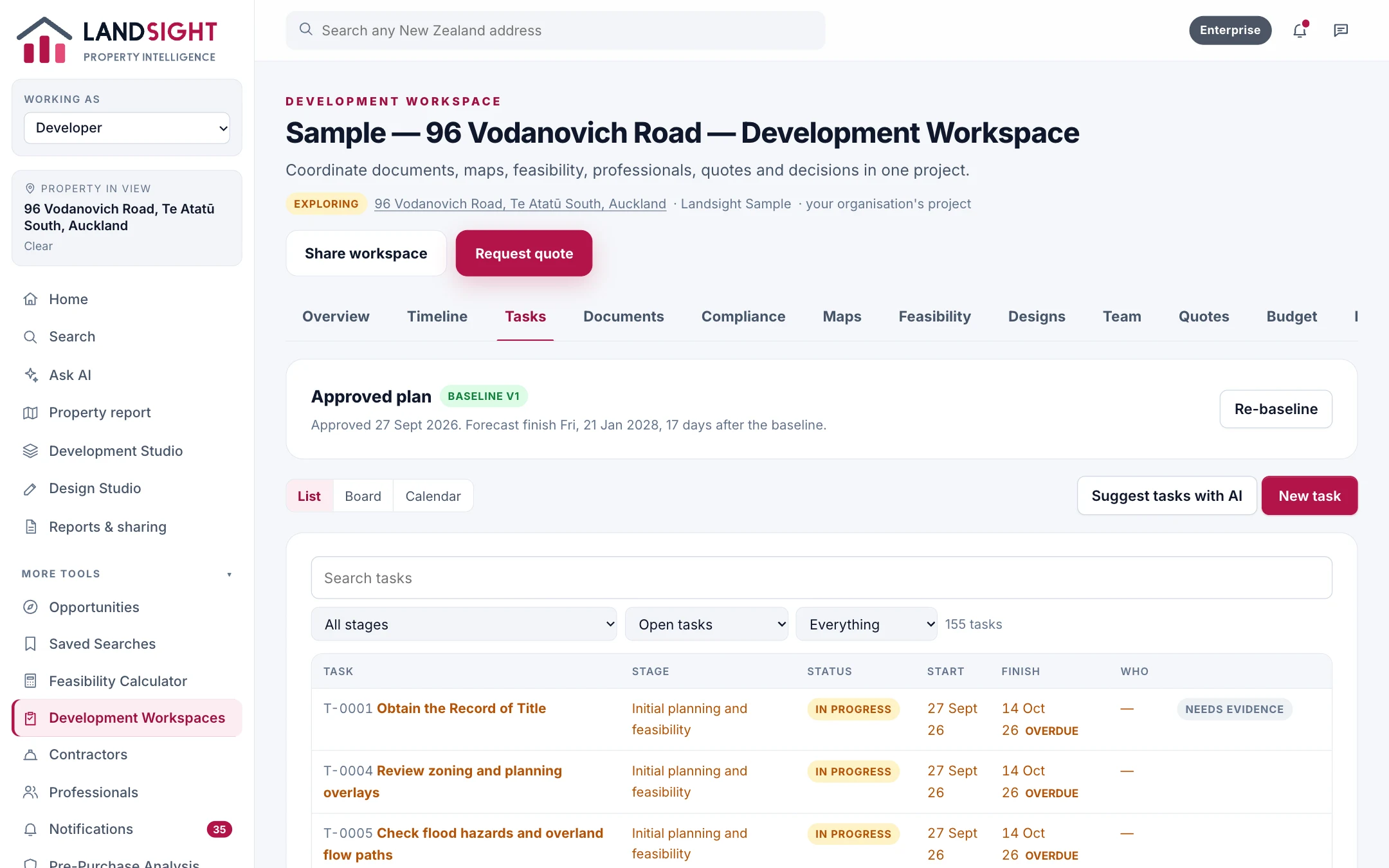
Task: Click the Feasibility Calculator icon
Action: click(30, 681)
